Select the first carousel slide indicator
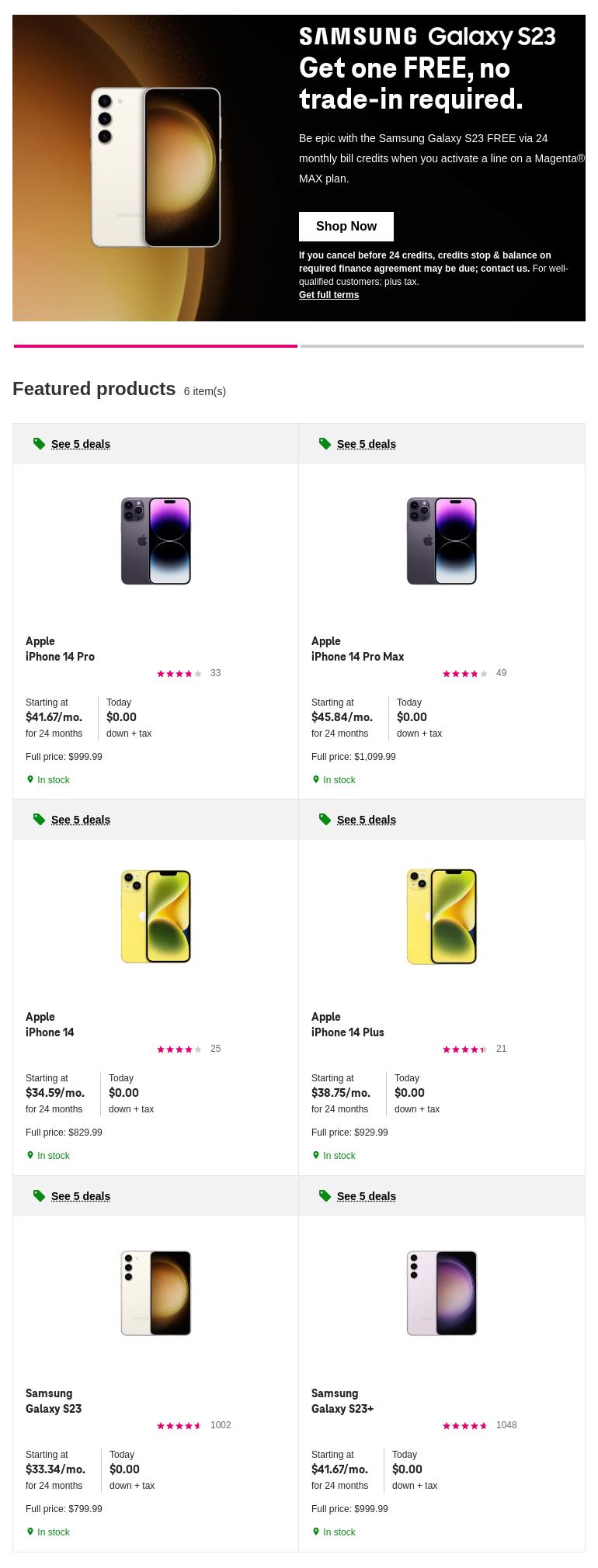 [x=155, y=346]
